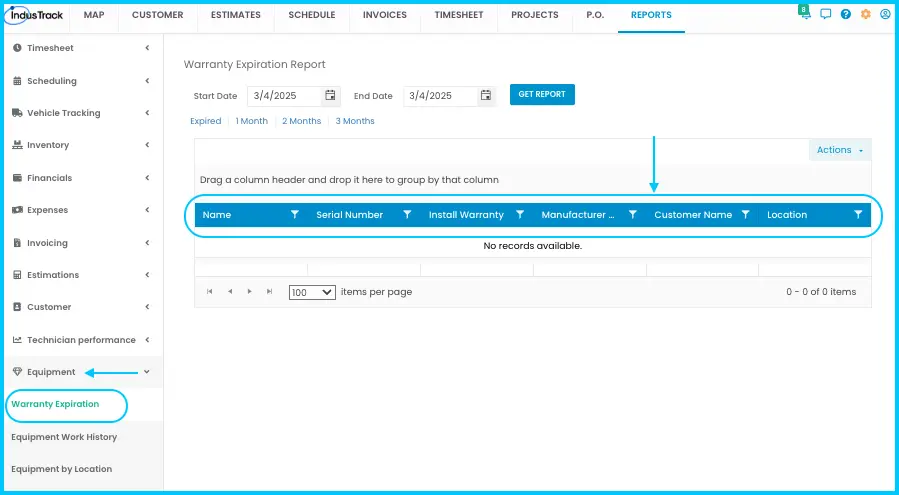Select the Expired quick filter link

tap(206, 121)
